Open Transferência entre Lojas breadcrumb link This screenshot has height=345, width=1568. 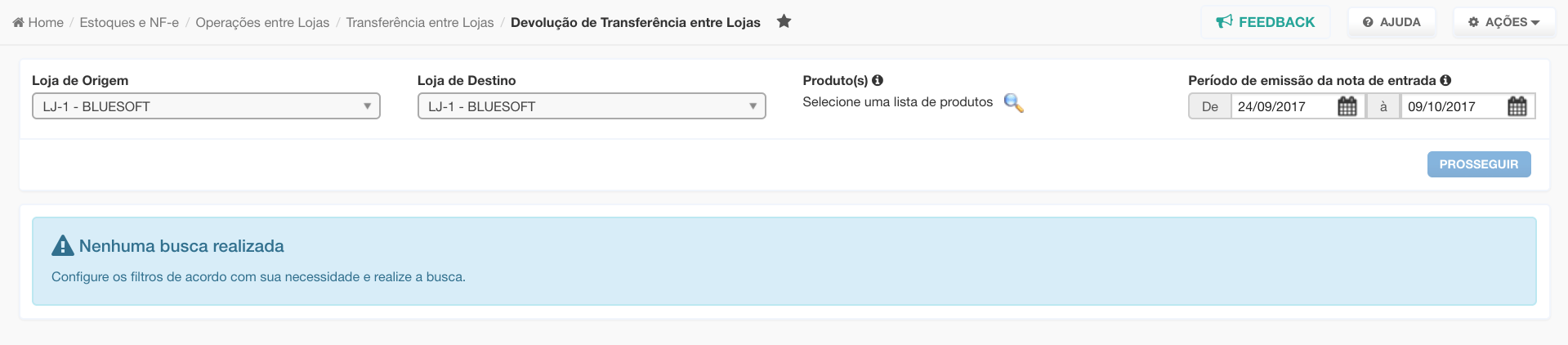tap(420, 22)
